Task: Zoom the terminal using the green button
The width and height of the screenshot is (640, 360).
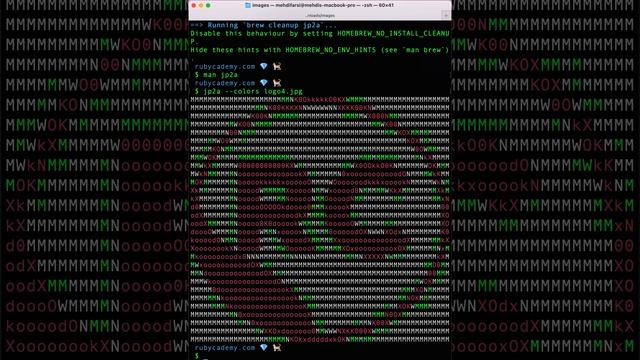Action: coord(208,5)
